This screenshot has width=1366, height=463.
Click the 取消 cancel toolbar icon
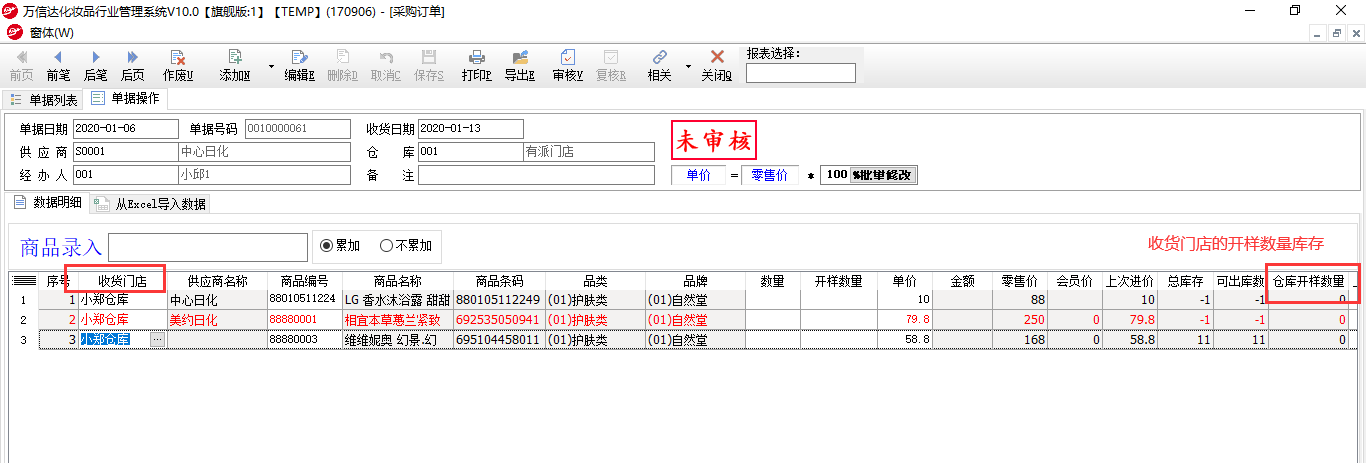[x=385, y=66]
